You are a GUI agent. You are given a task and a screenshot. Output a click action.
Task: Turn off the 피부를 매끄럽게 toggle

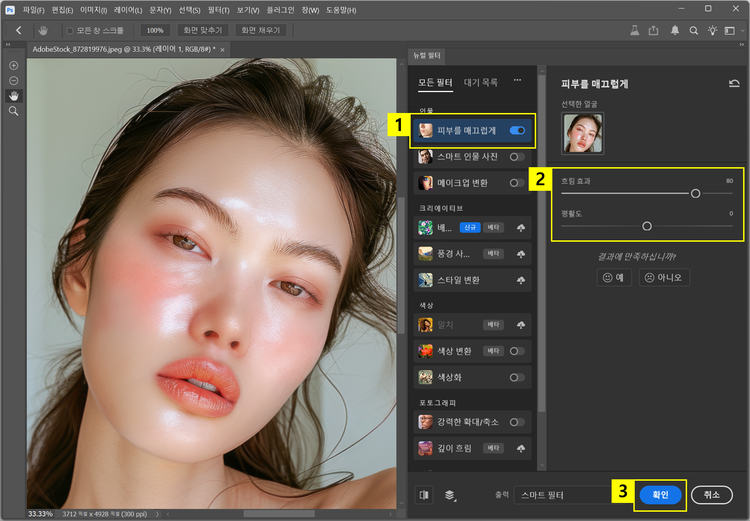pos(517,131)
